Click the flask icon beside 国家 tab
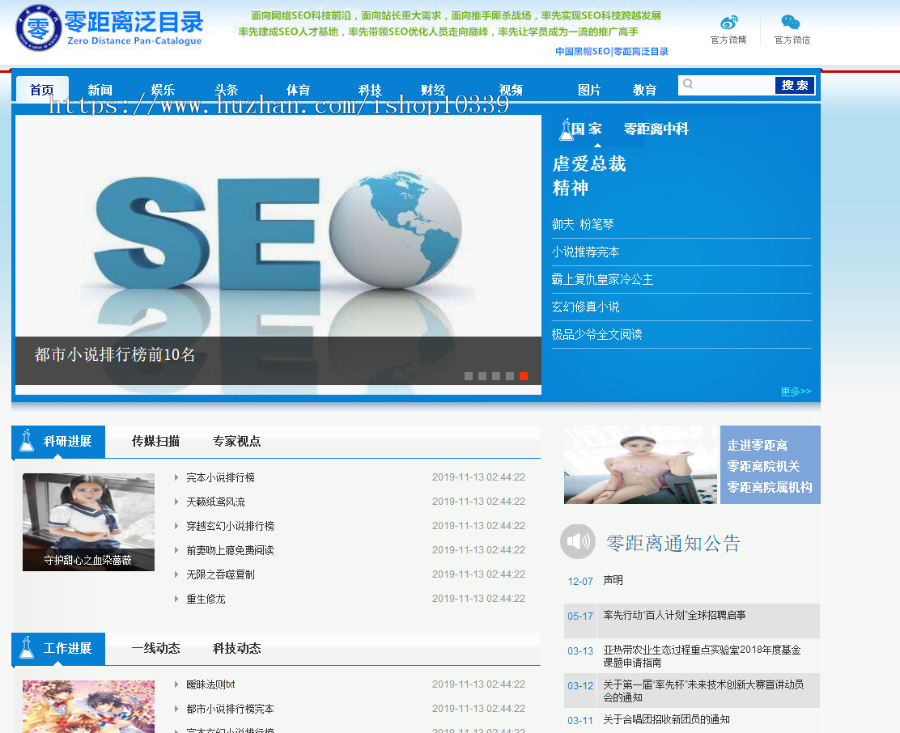The width and height of the screenshot is (900, 733). click(566, 129)
